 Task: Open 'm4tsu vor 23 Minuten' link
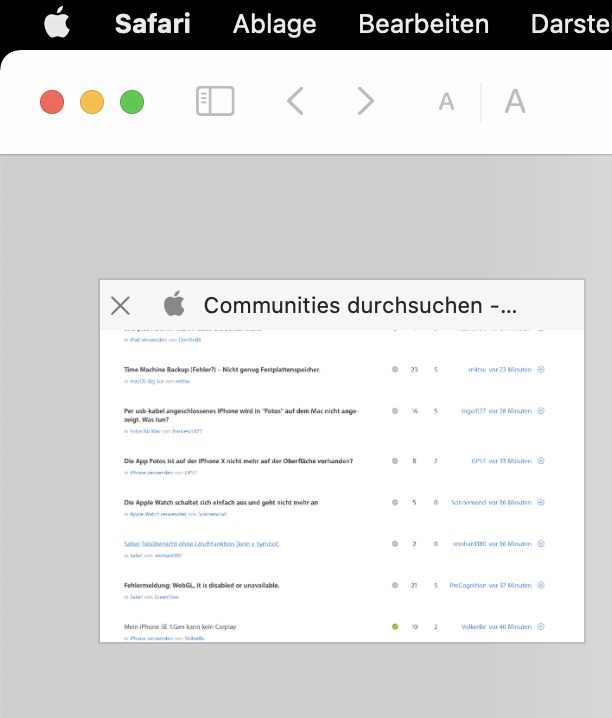click(500, 370)
